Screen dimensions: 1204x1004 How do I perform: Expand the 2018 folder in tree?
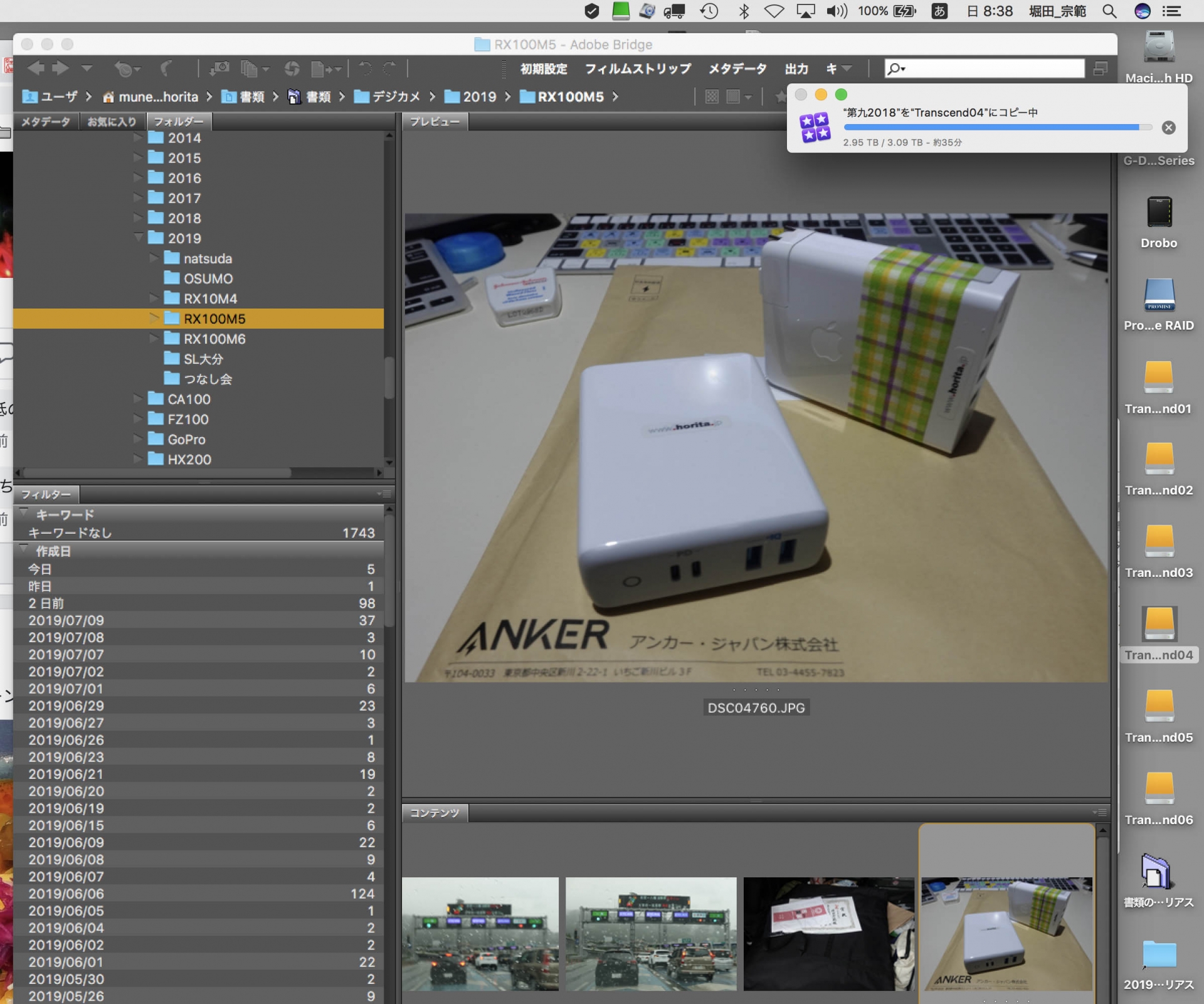click(x=138, y=218)
